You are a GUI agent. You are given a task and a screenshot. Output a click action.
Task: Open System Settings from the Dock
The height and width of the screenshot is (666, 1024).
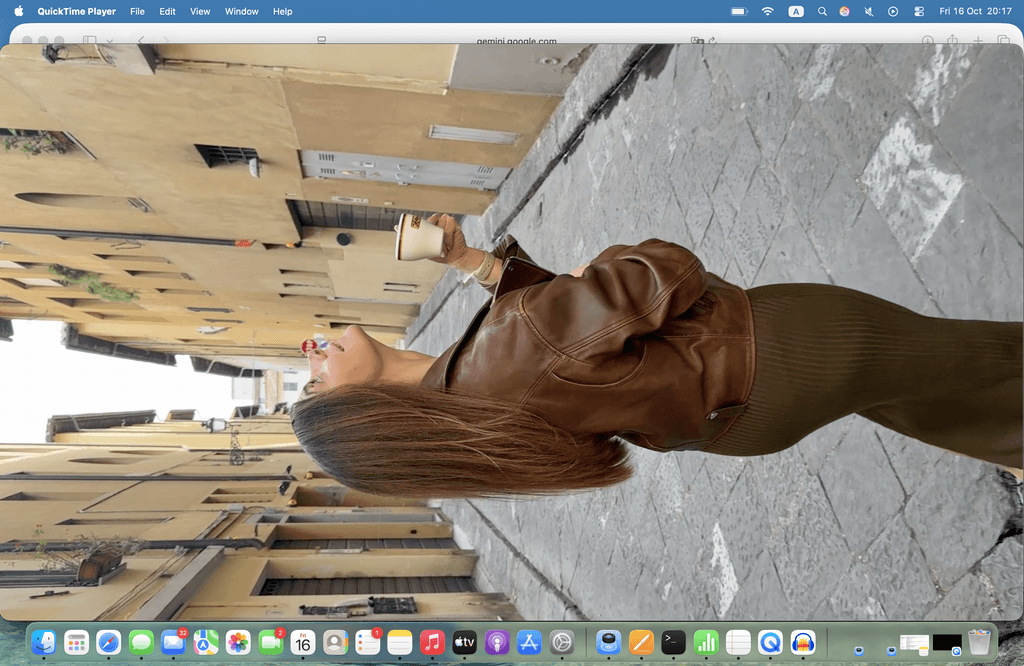(562, 643)
